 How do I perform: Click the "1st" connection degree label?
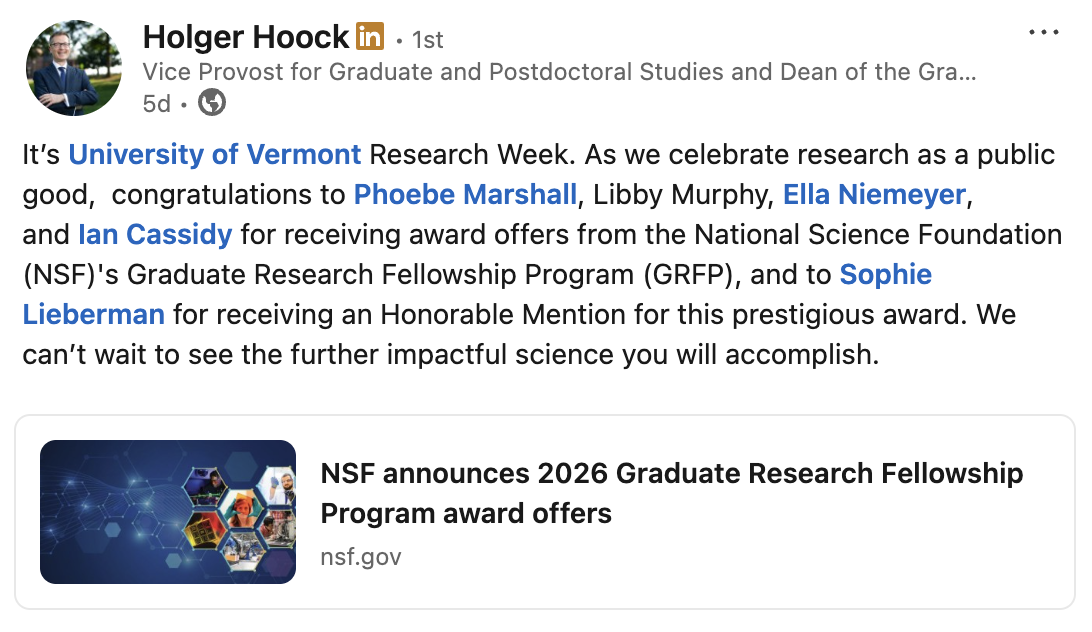428,40
